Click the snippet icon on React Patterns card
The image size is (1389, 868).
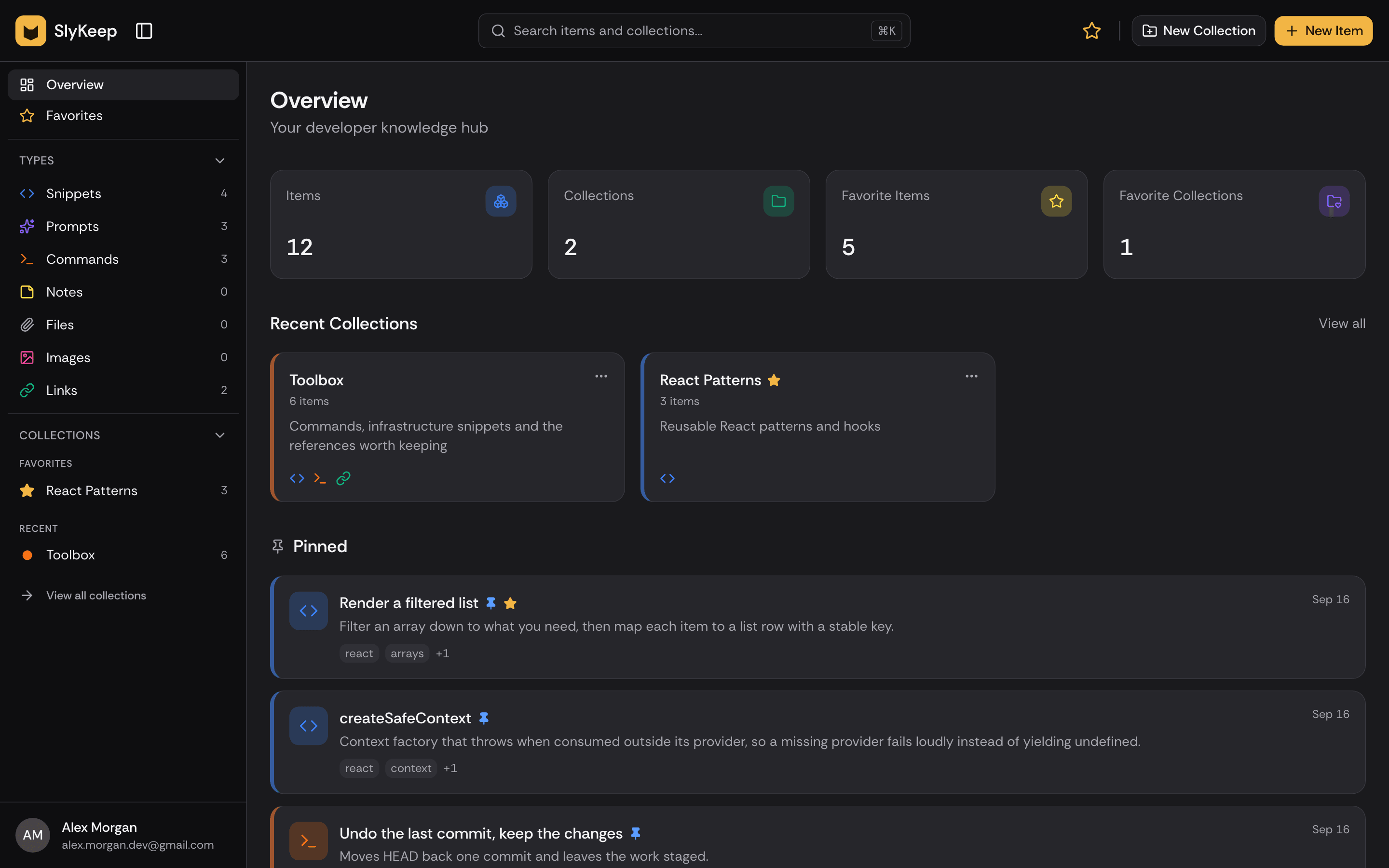667,478
